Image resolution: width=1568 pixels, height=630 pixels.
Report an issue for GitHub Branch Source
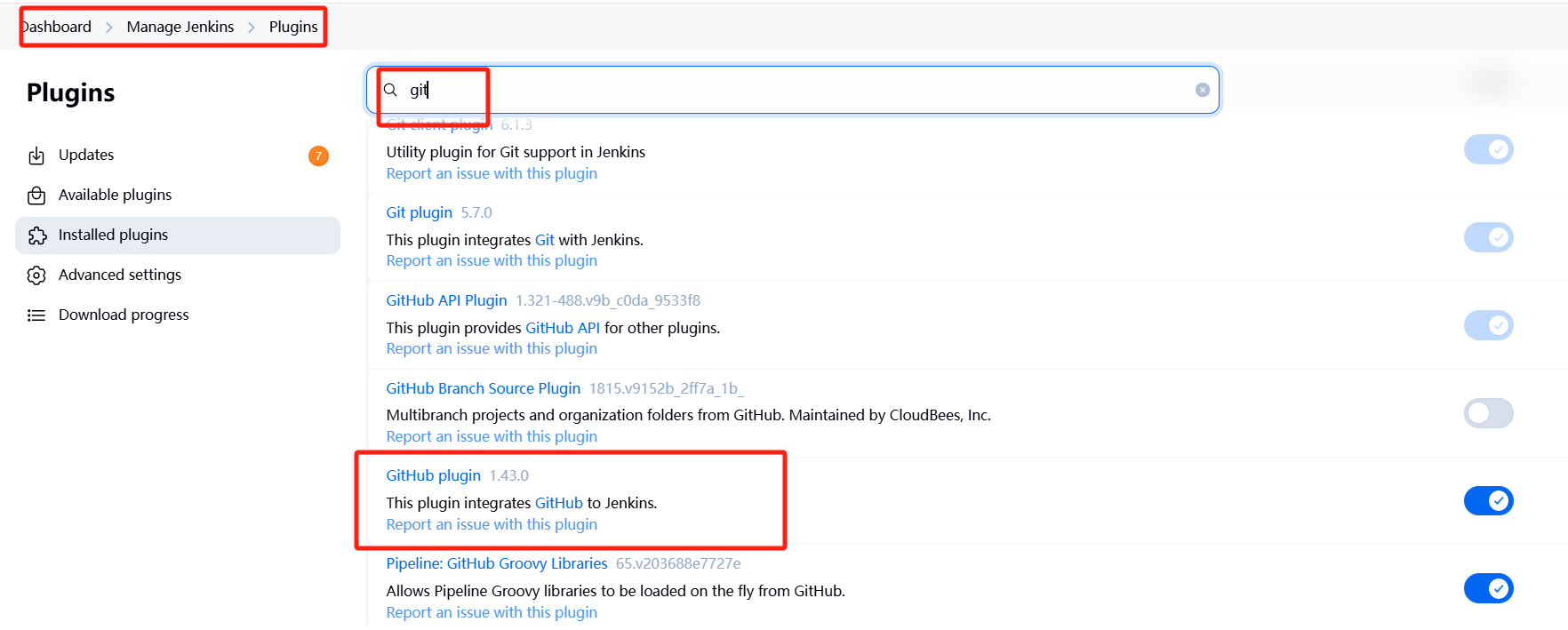tap(492, 436)
